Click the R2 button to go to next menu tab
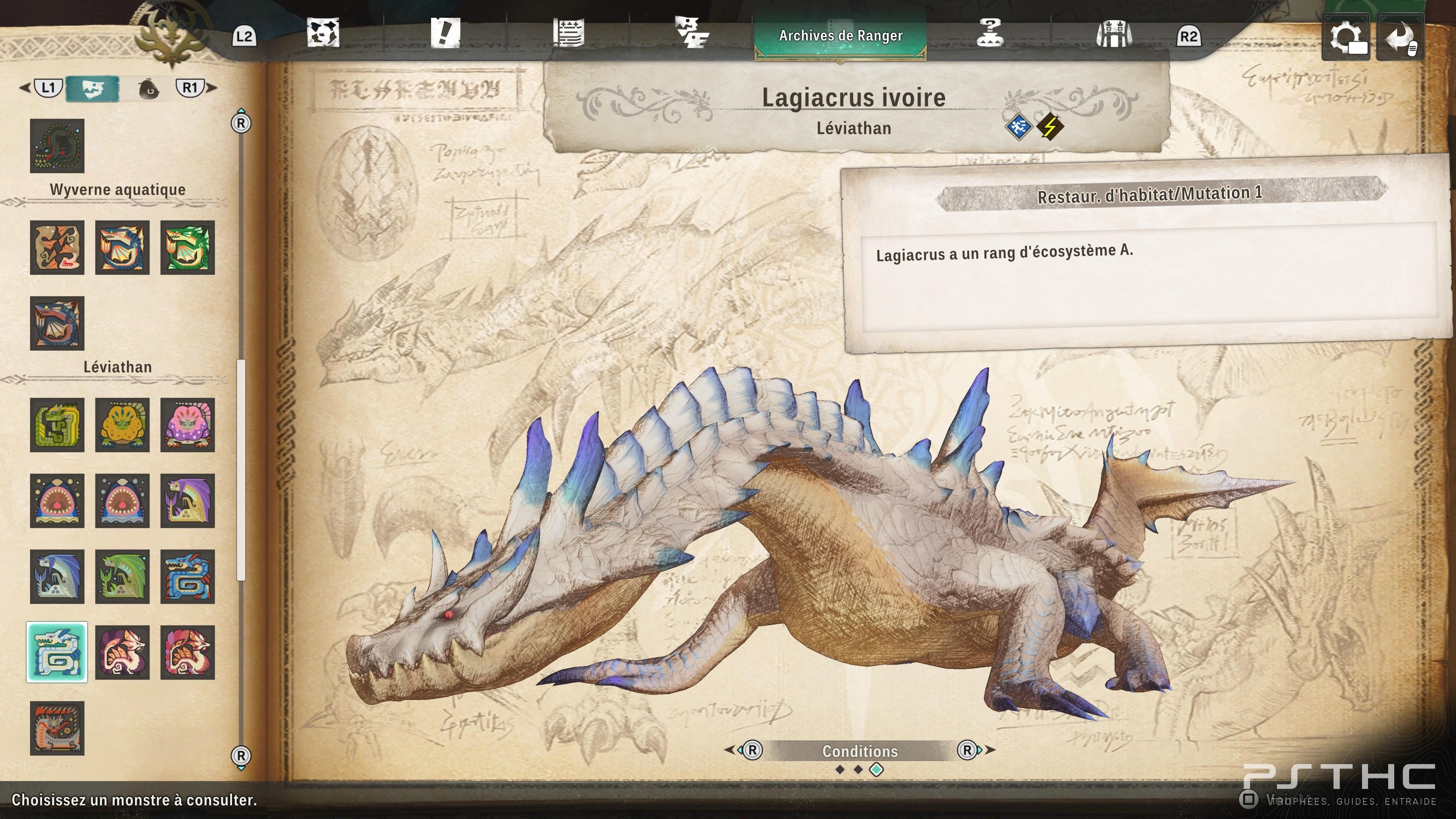Image resolution: width=1456 pixels, height=819 pixels. point(1189,37)
